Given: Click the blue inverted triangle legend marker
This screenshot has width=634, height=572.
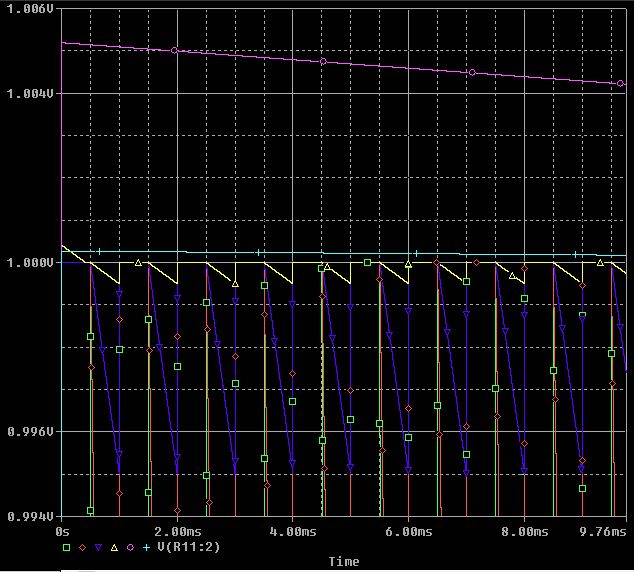Looking at the screenshot, I should [98, 548].
